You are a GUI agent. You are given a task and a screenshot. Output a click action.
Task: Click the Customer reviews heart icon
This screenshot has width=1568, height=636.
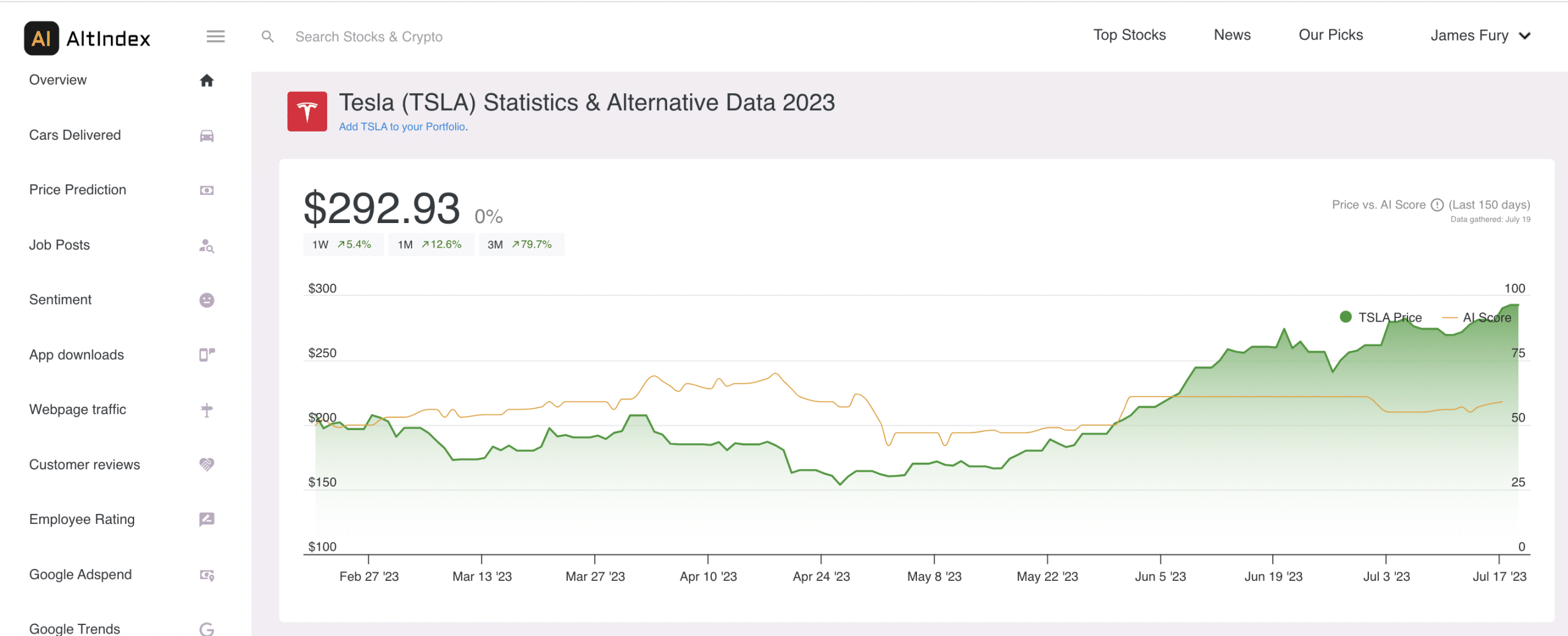[207, 464]
